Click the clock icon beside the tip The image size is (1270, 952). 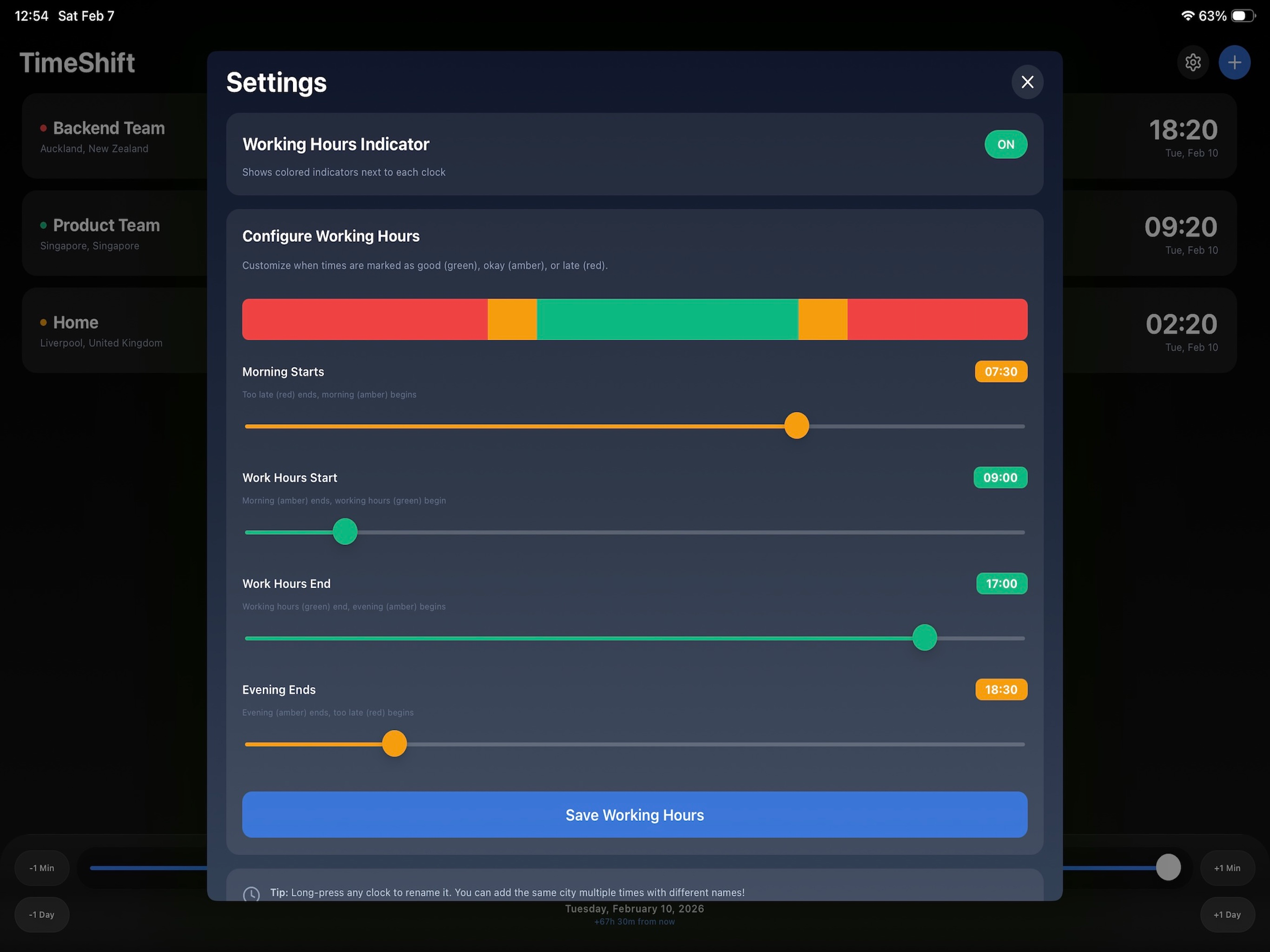pos(251,893)
